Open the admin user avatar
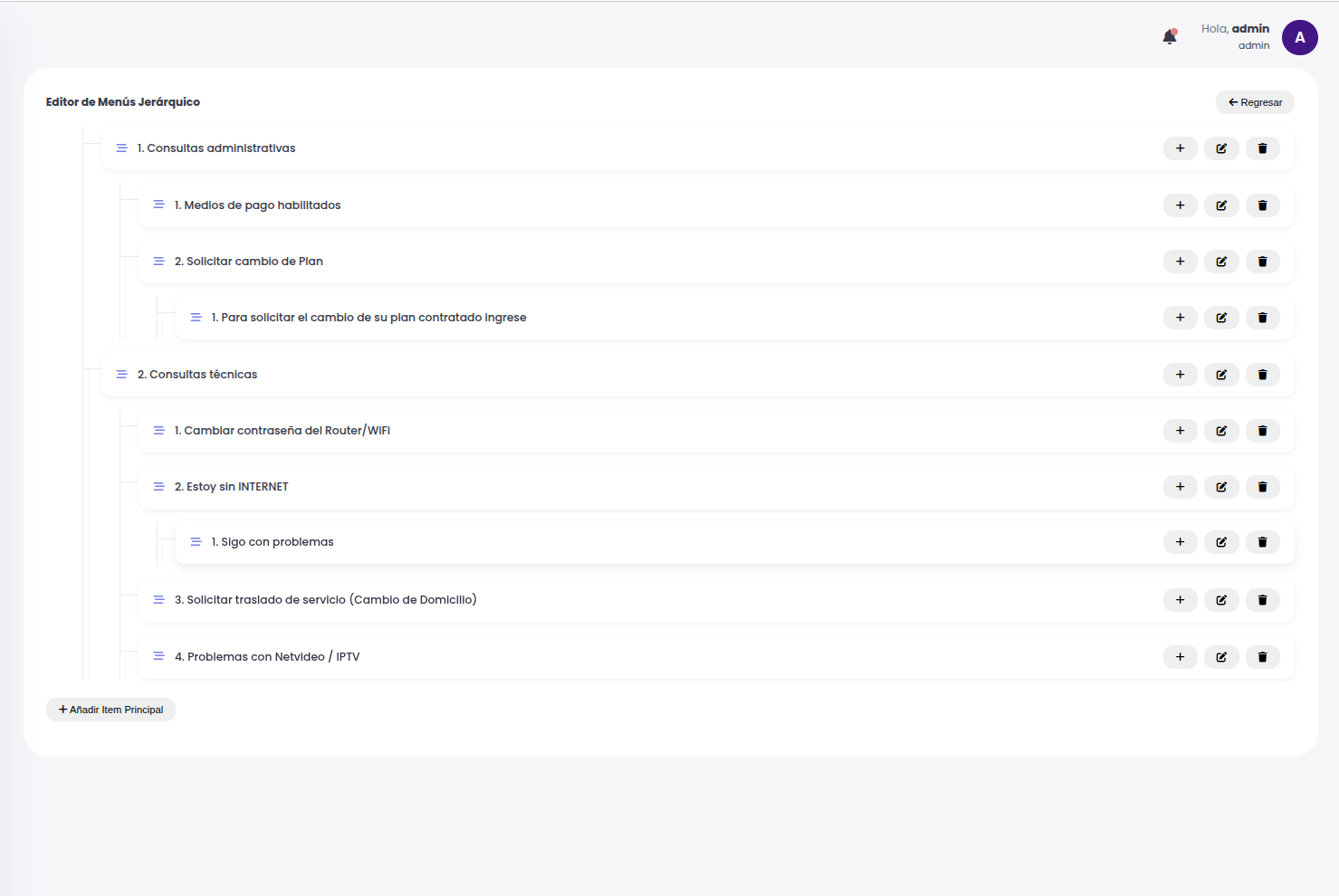This screenshot has height=896, width=1339. pos(1299,38)
